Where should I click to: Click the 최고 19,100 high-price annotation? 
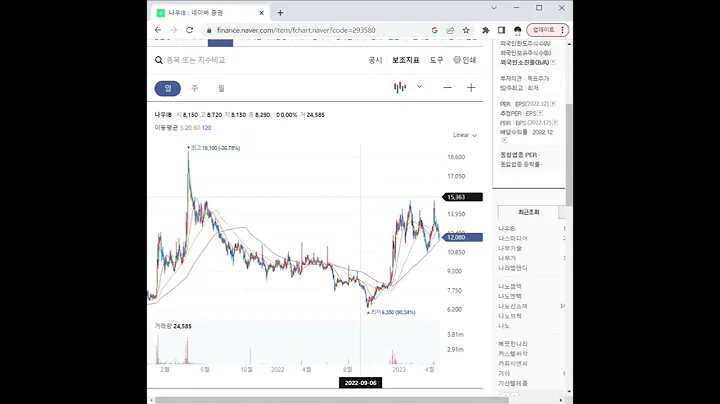point(214,148)
